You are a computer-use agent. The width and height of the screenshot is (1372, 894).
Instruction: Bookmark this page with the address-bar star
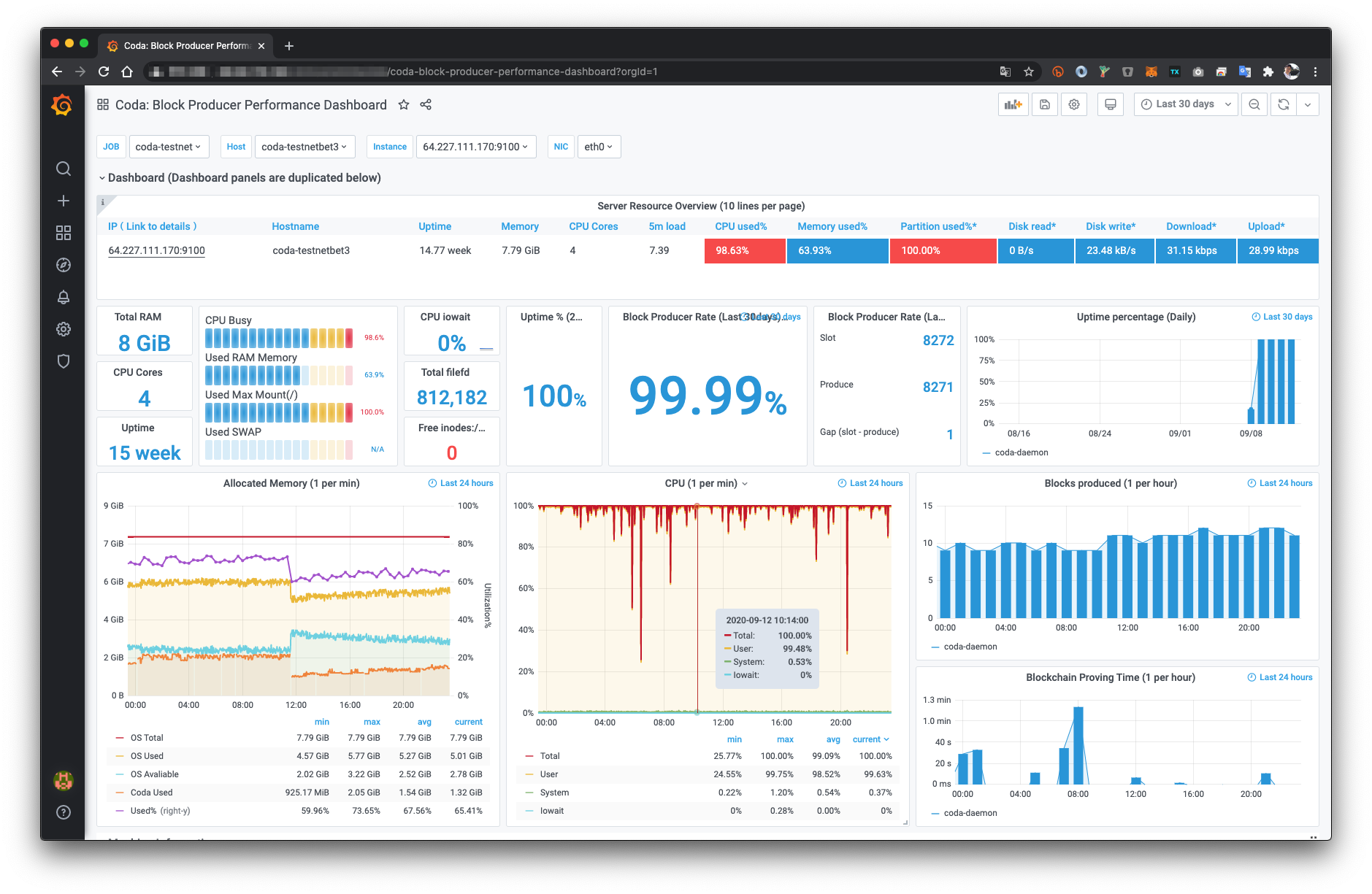tap(1029, 72)
